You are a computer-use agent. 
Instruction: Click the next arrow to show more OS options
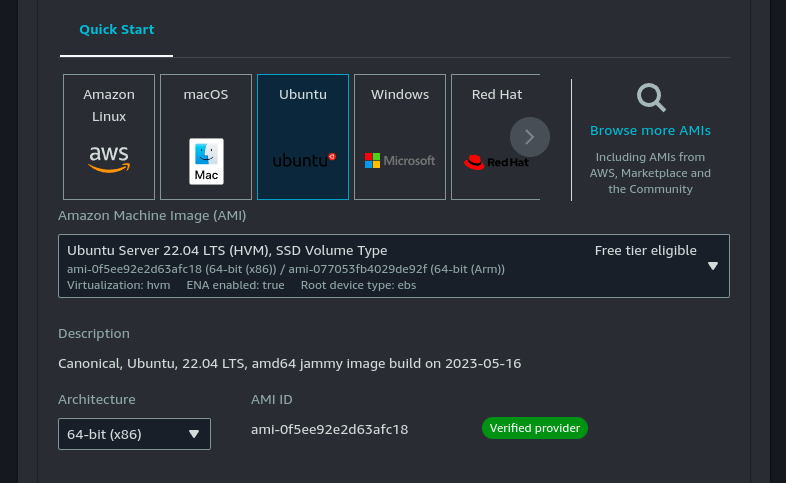(530, 137)
